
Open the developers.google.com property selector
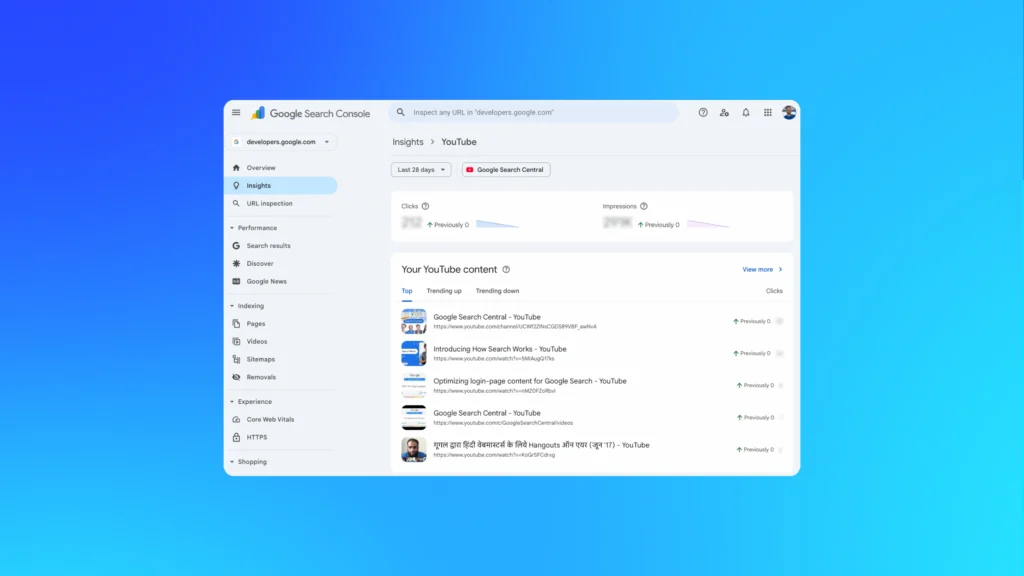[282, 142]
